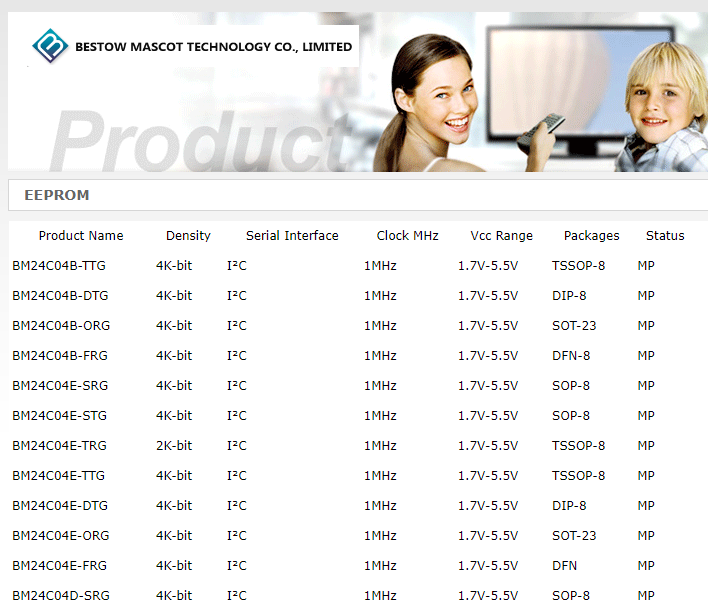Image resolution: width=708 pixels, height=612 pixels.
Task: Open product BM24C04B-TTG
Action: click(58, 266)
